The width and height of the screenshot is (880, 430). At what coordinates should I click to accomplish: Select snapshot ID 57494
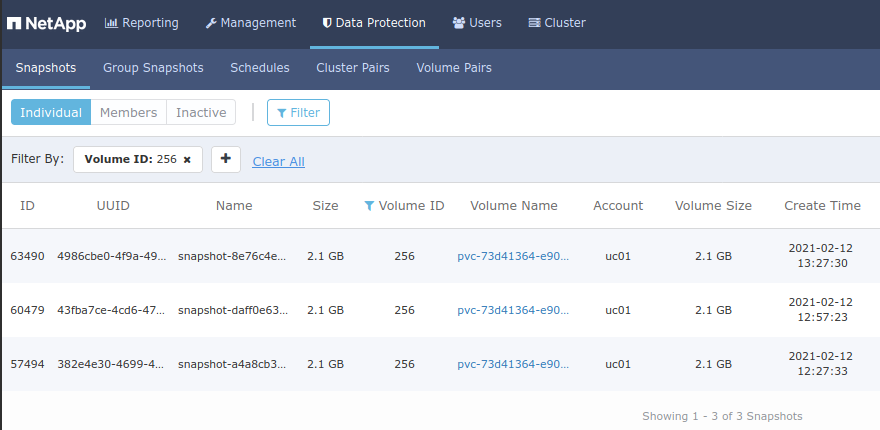(x=28, y=364)
